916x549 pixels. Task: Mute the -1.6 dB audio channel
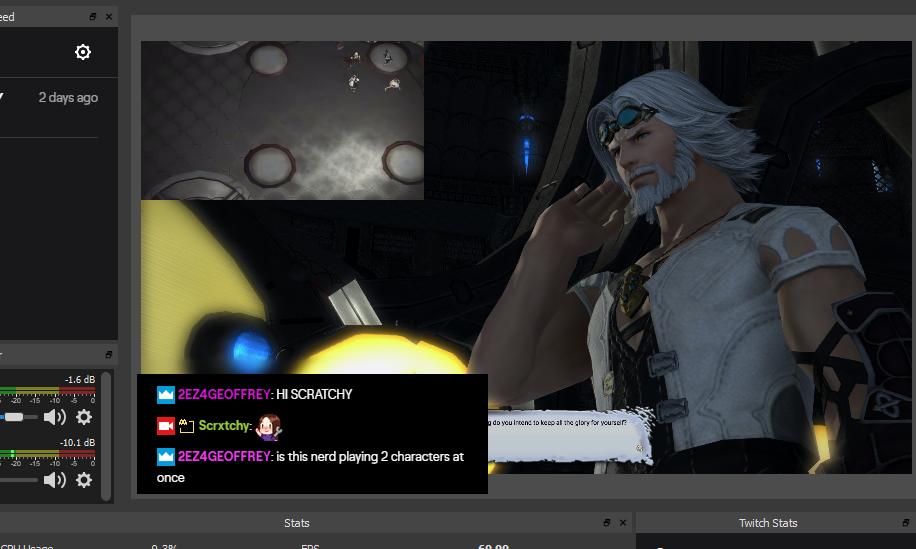click(54, 417)
